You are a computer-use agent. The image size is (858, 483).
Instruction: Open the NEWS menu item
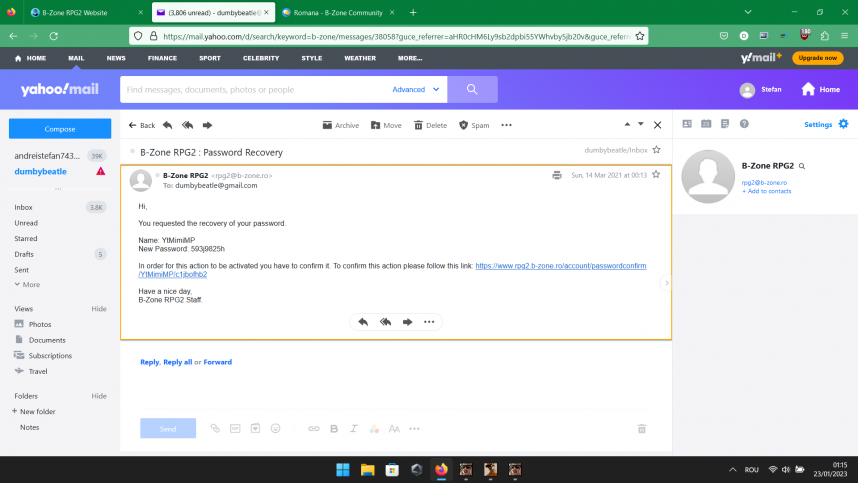point(116,58)
